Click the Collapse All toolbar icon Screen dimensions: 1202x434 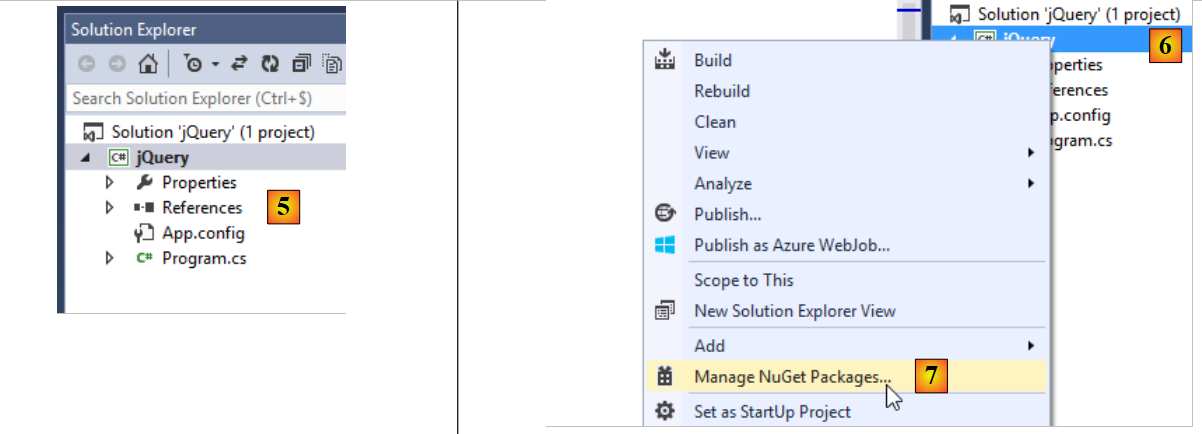click(x=300, y=65)
